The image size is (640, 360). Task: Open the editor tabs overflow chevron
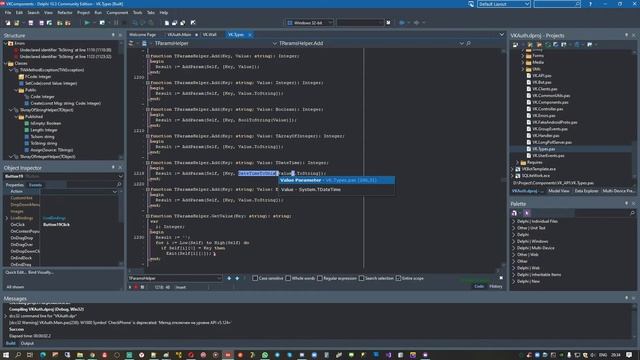502,35
